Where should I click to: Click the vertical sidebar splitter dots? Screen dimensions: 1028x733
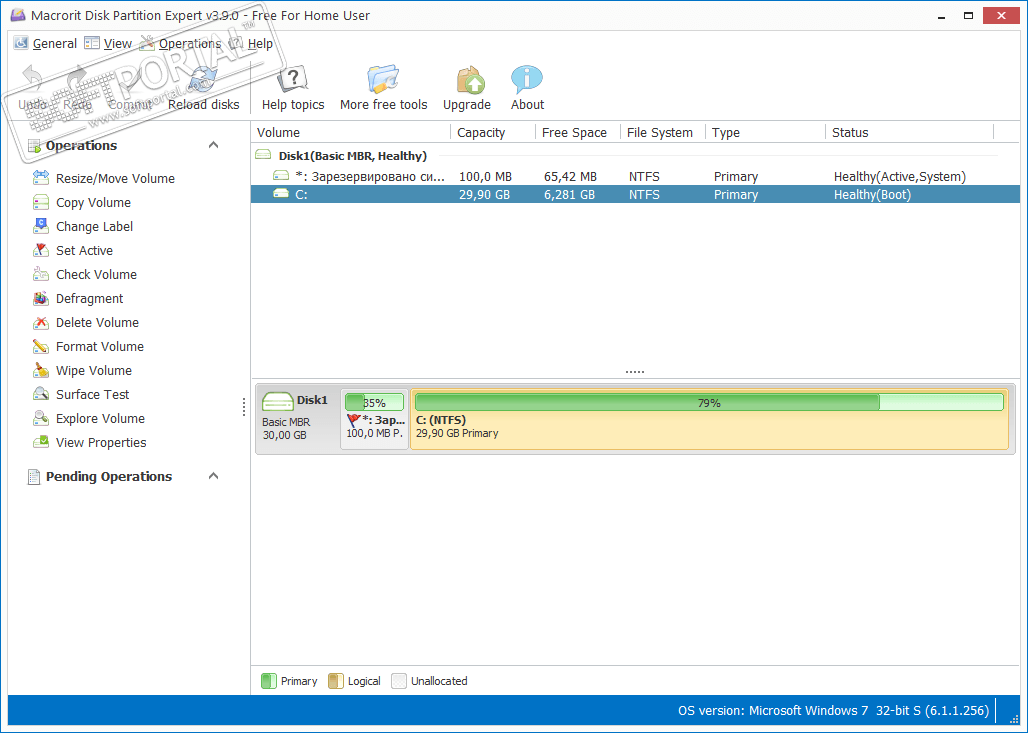[x=244, y=406]
